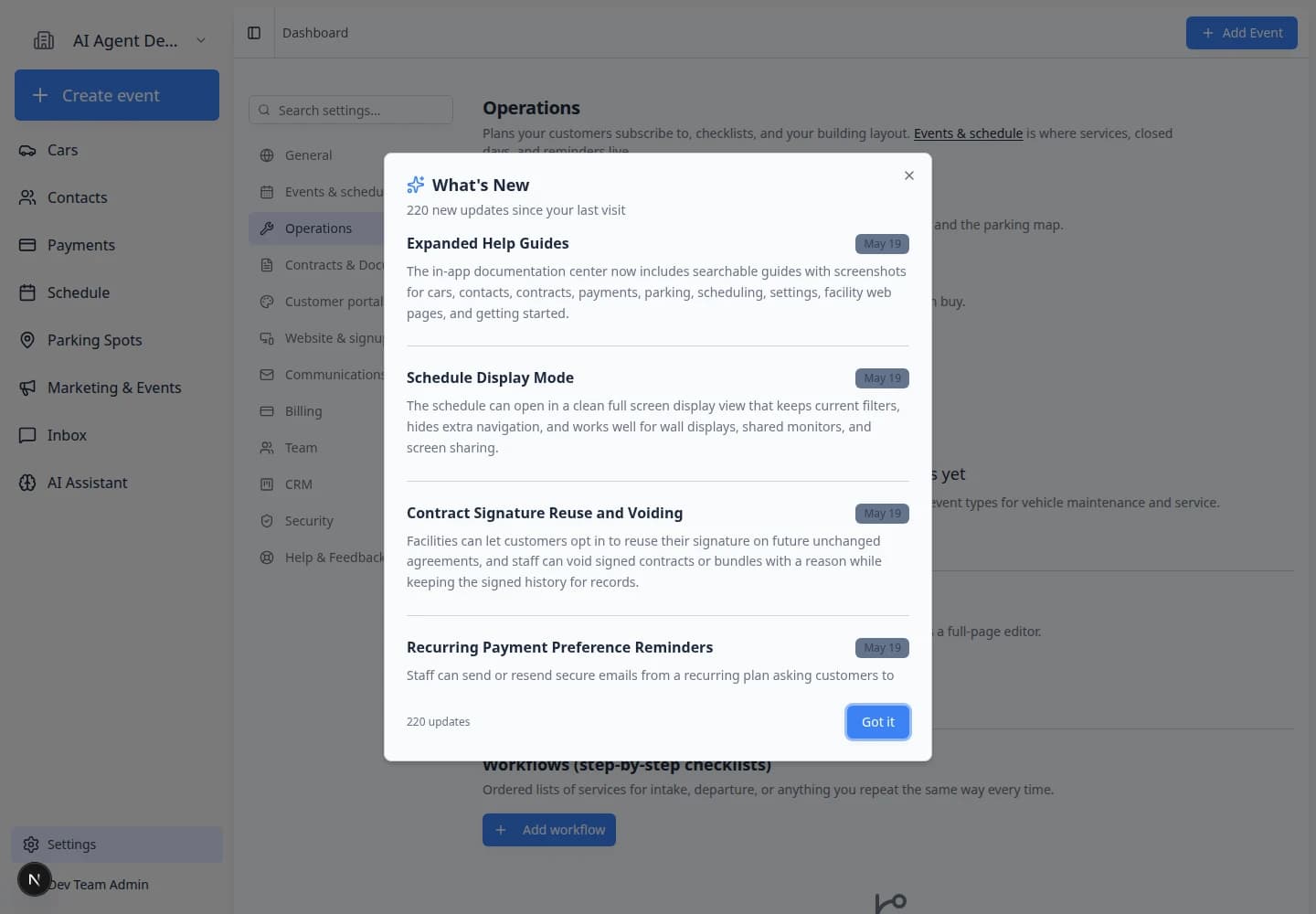Open the Payments page
Image resolution: width=1316 pixels, height=914 pixels.
tap(117, 245)
